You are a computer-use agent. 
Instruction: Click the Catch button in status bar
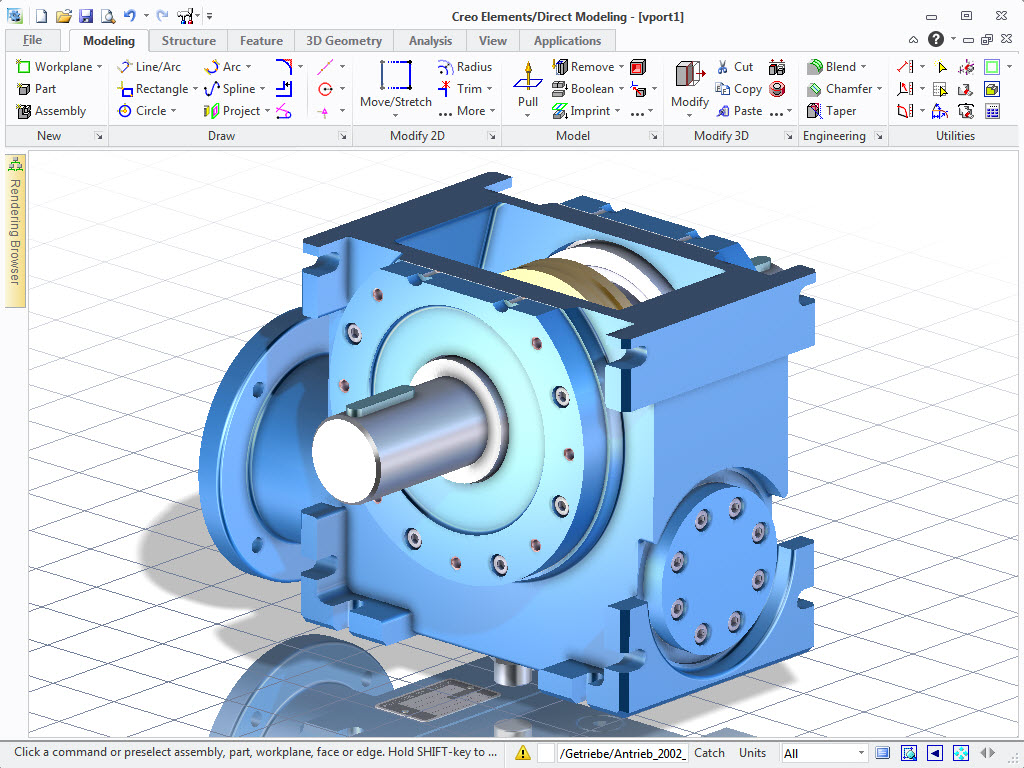[709, 753]
